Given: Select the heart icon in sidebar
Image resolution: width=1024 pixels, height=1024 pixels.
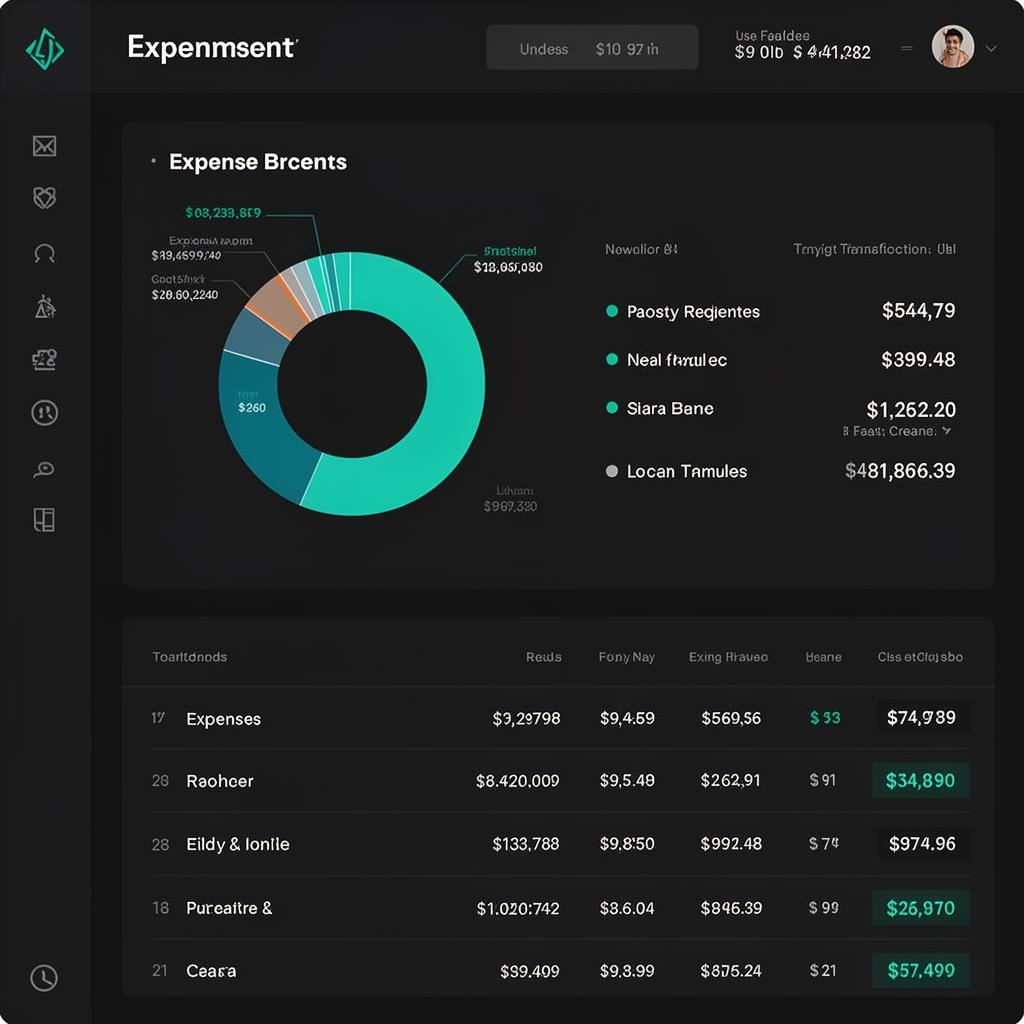Looking at the screenshot, I should 44,198.
